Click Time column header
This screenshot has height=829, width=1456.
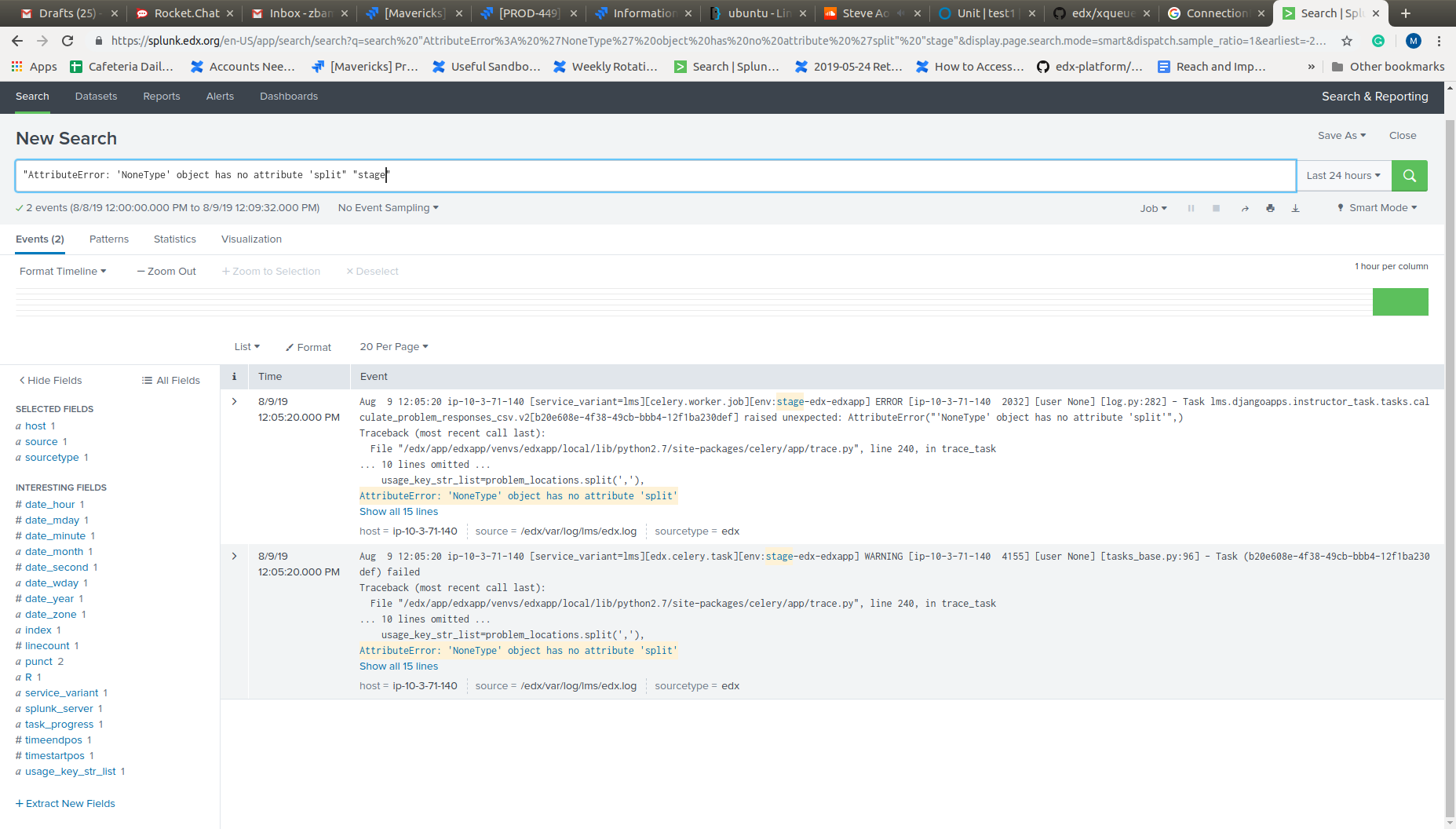pyautogui.click(x=270, y=377)
